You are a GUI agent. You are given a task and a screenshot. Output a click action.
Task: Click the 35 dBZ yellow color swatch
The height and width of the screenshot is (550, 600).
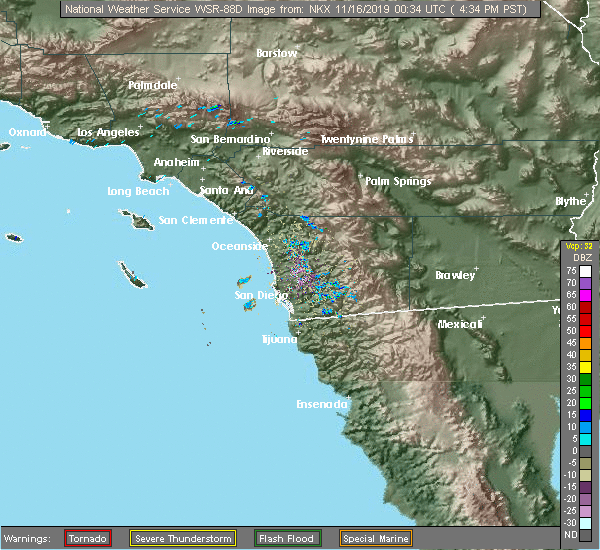tap(585, 367)
